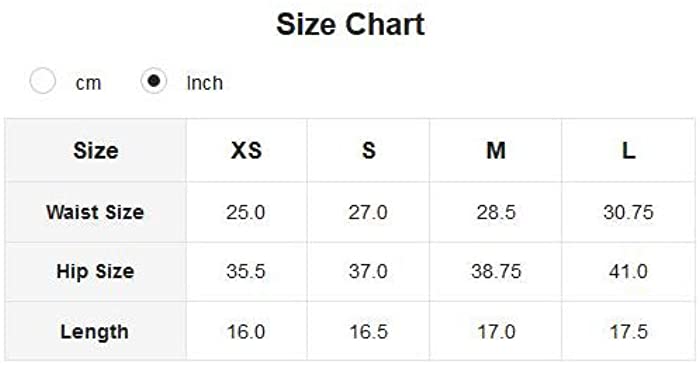Click the Hip Size row label
Viewport: 700px width, 365px height.
[95, 271]
